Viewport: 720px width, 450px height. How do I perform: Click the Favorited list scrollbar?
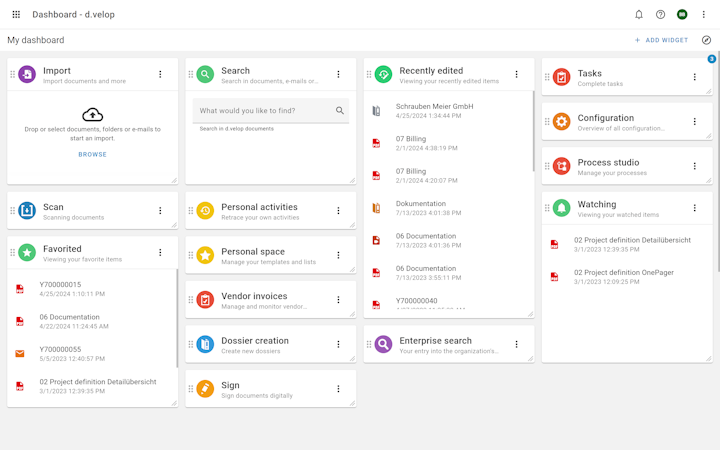pos(177,318)
